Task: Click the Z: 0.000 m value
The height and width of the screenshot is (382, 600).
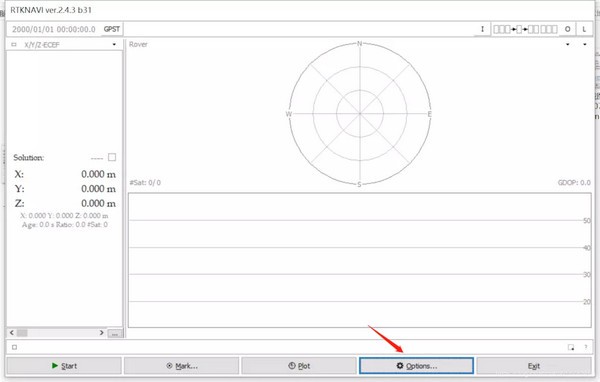Action: (x=98, y=203)
